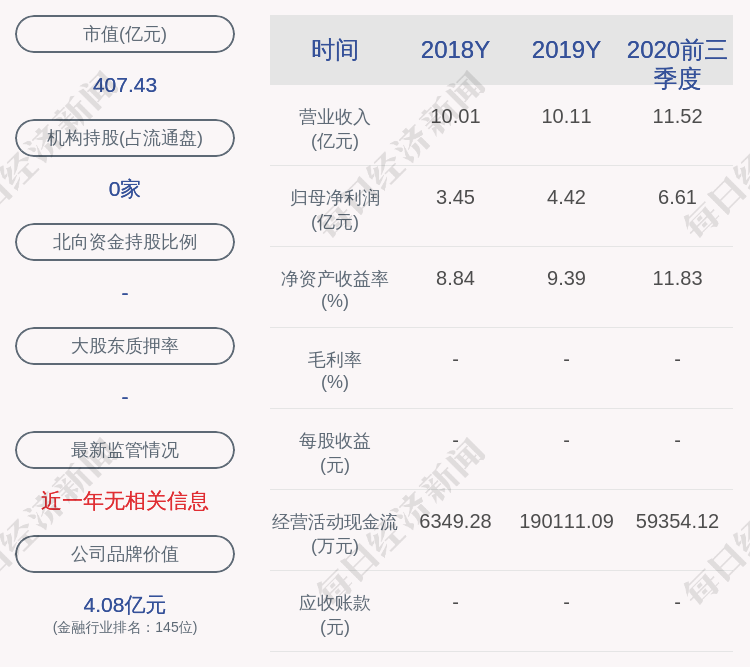Select the net profit value 3.45
Screen dimensions: 750x667
point(455,198)
